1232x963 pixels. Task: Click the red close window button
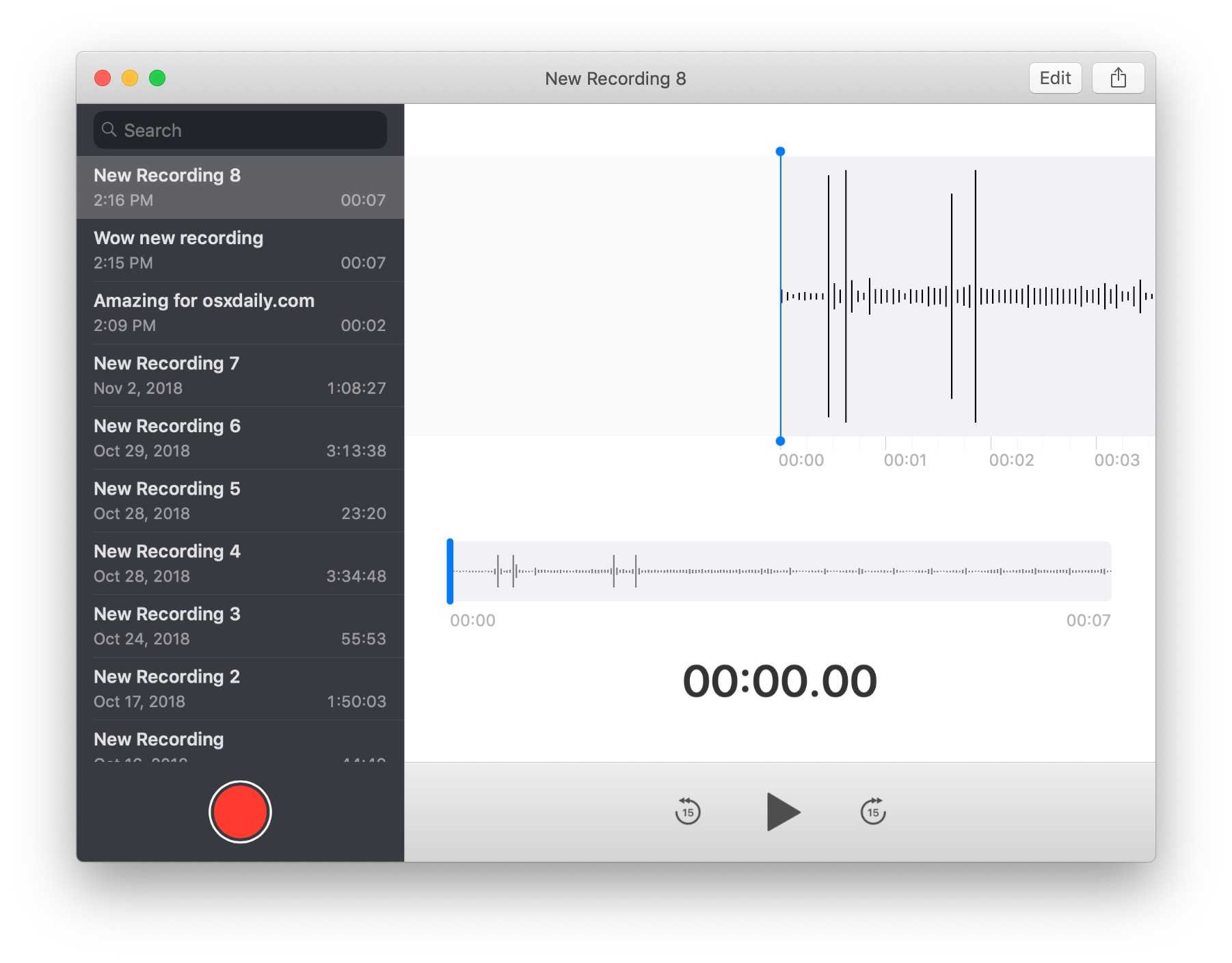click(x=103, y=78)
